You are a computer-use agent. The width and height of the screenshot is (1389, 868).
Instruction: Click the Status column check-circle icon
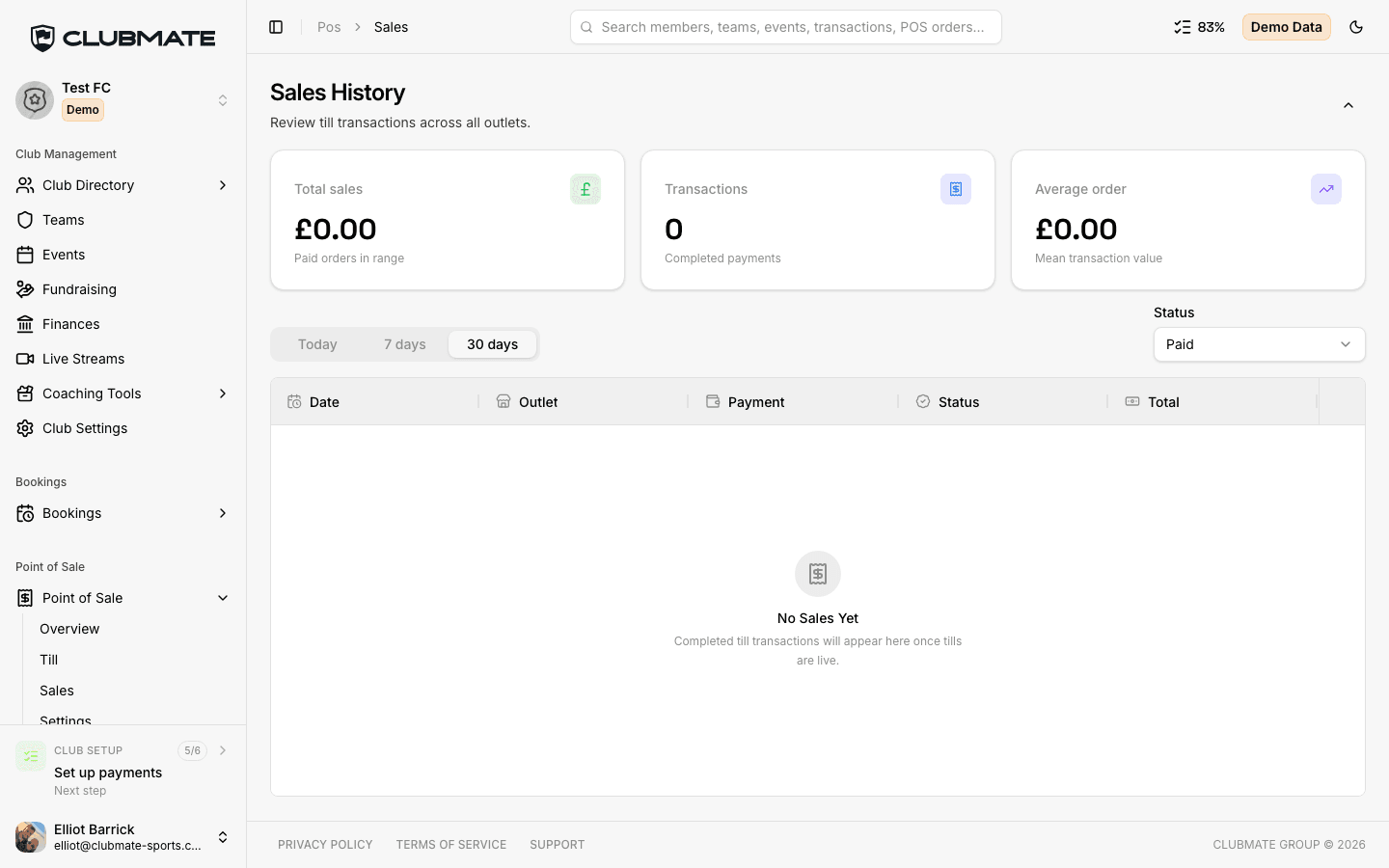coord(923,401)
